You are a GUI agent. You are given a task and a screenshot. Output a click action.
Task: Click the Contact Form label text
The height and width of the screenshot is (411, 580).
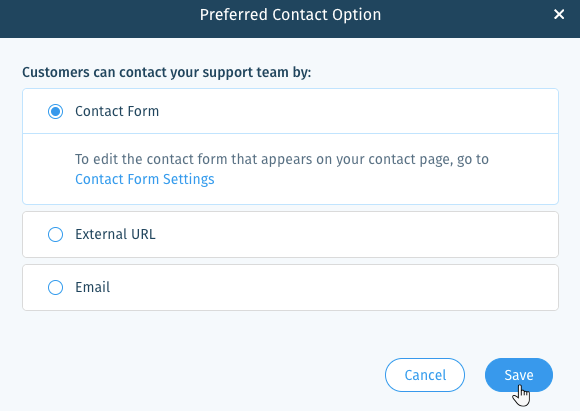pos(117,111)
